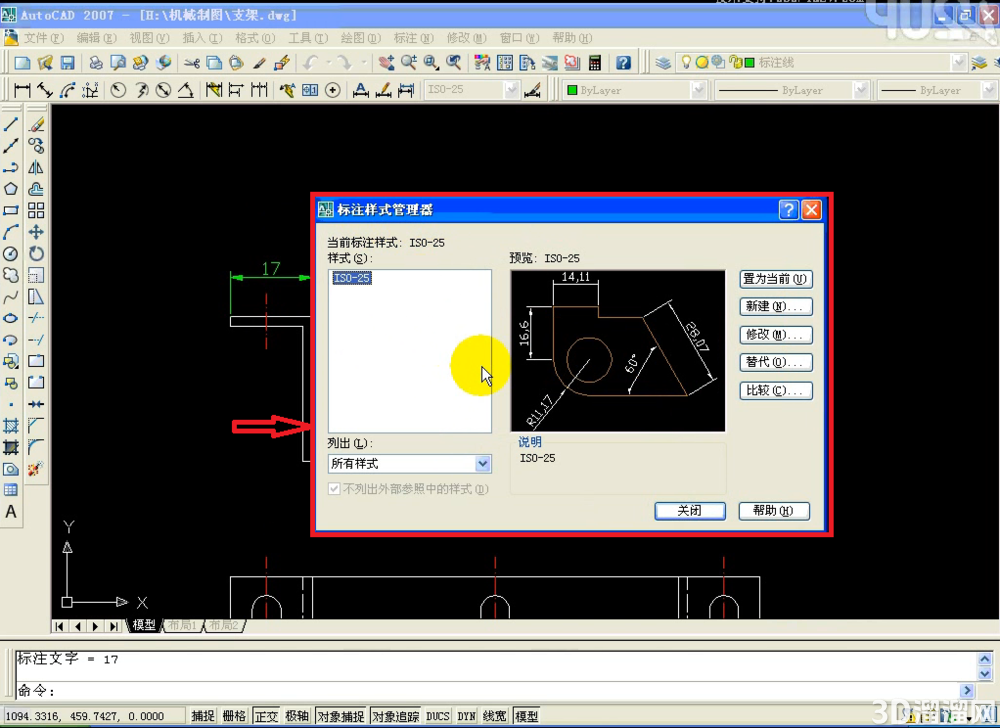Select the Move tool icon
The image size is (1000, 728).
click(36, 232)
